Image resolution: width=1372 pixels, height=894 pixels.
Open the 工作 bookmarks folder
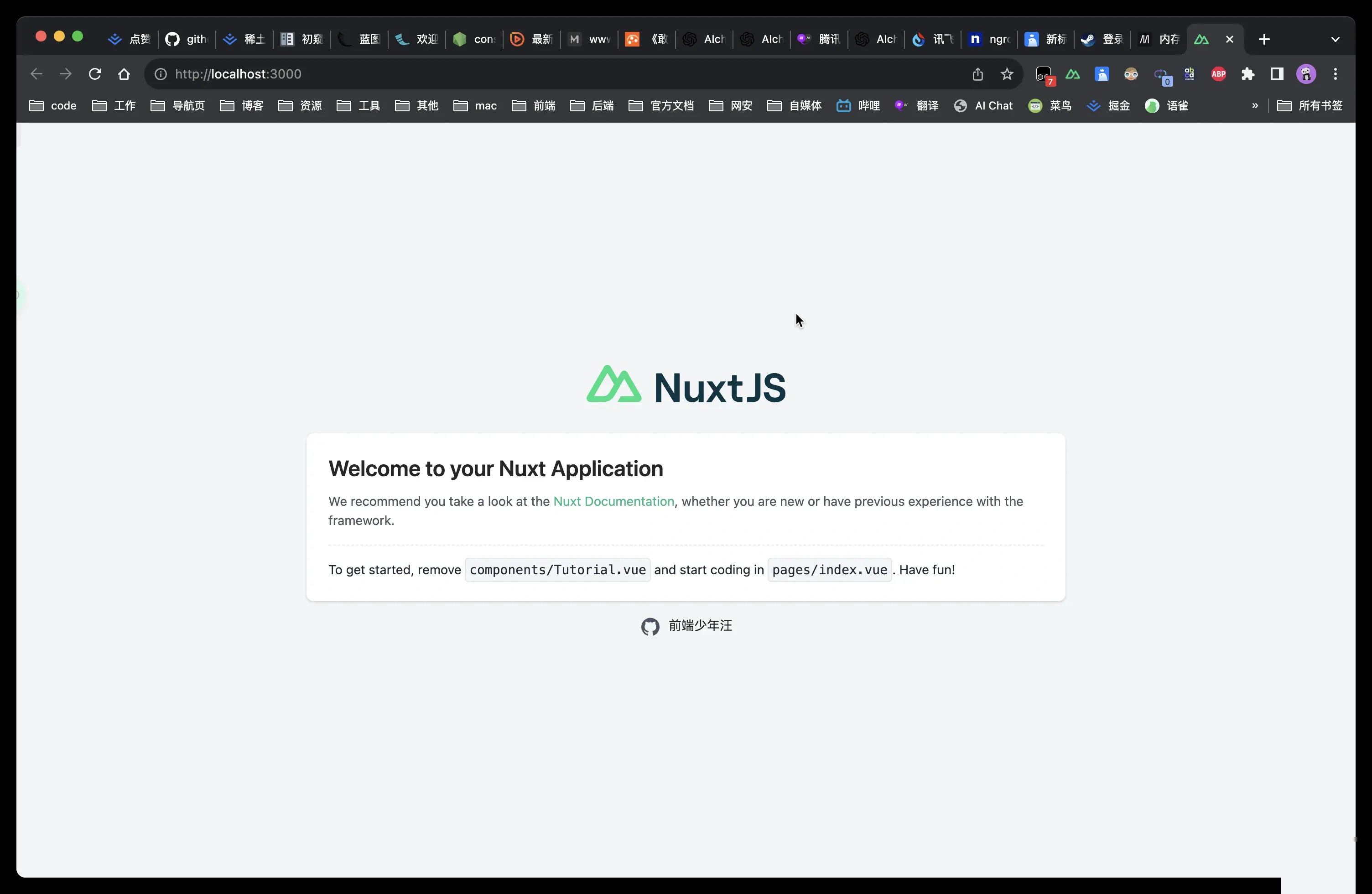pyautogui.click(x=114, y=105)
